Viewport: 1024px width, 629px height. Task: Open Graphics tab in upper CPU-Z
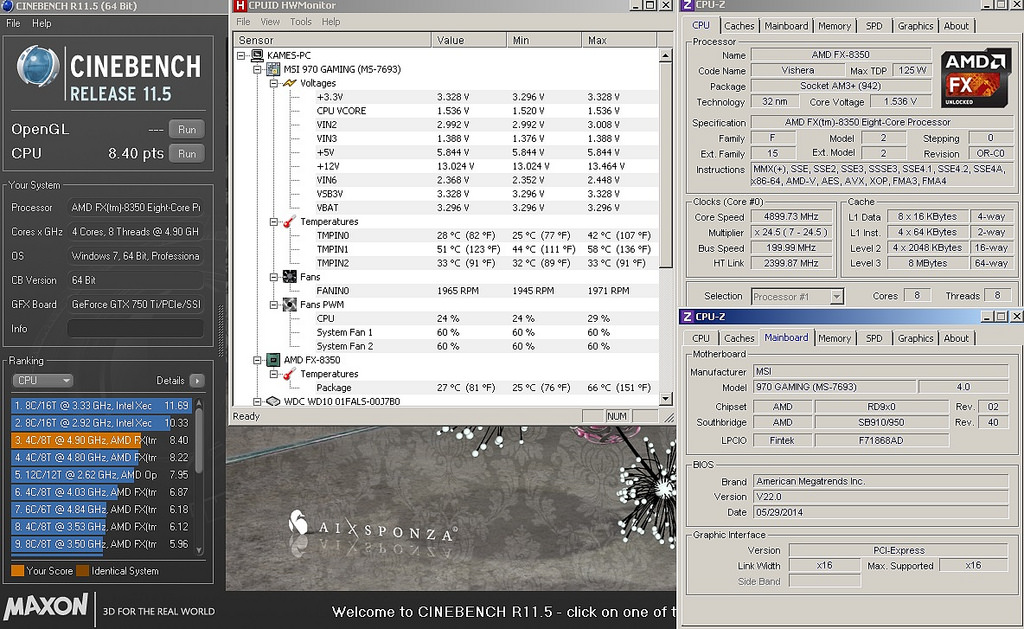(915, 26)
